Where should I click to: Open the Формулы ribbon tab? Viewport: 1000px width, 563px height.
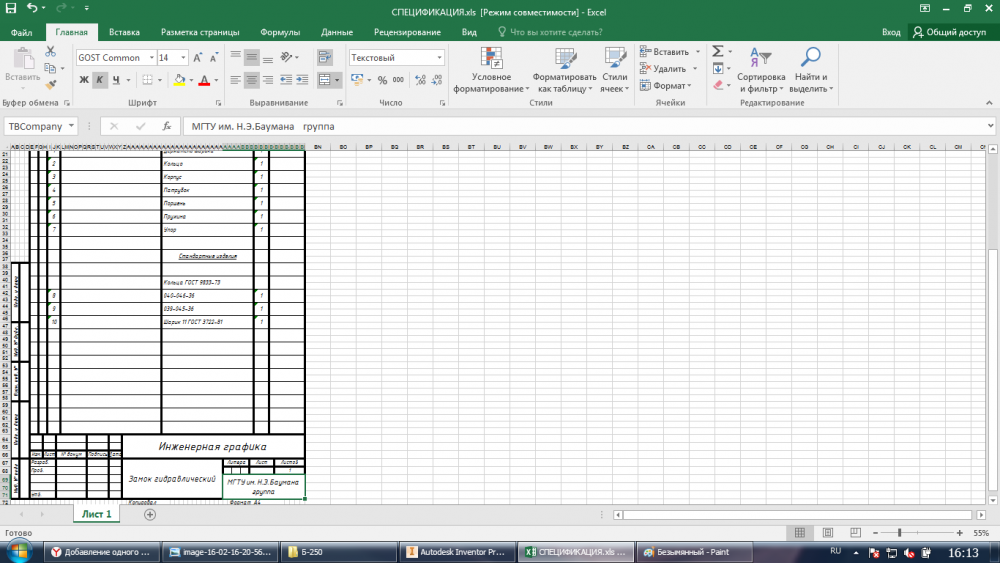pyautogui.click(x=279, y=32)
